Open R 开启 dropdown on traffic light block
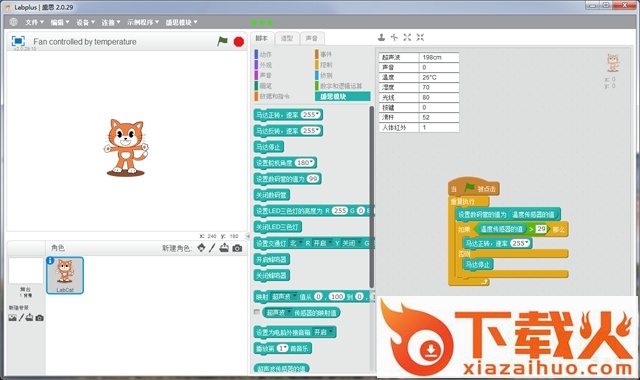 (330, 243)
